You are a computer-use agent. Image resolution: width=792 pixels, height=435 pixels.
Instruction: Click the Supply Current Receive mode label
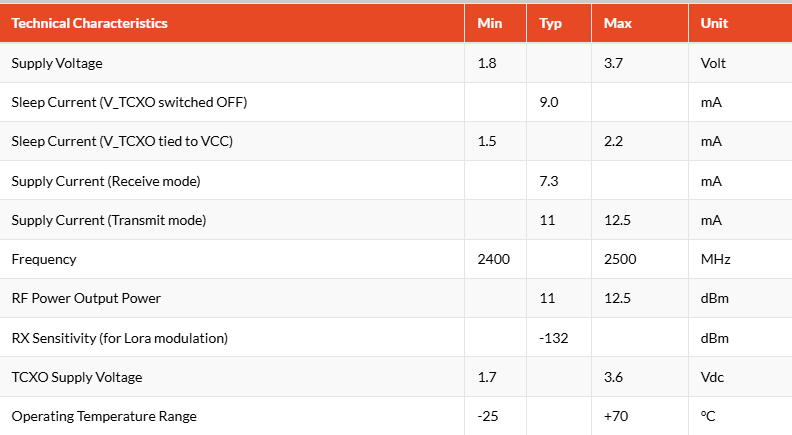point(106,181)
